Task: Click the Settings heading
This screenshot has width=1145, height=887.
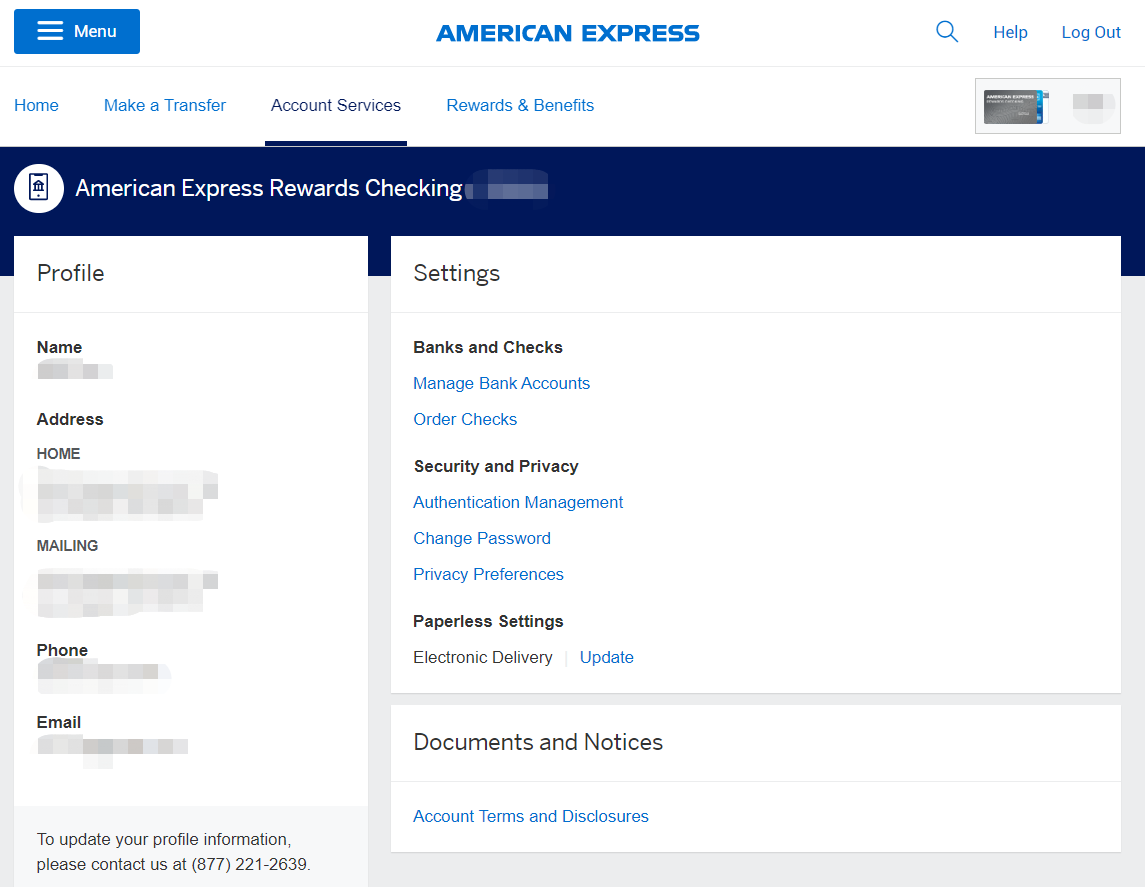Action: pyautogui.click(x=456, y=273)
